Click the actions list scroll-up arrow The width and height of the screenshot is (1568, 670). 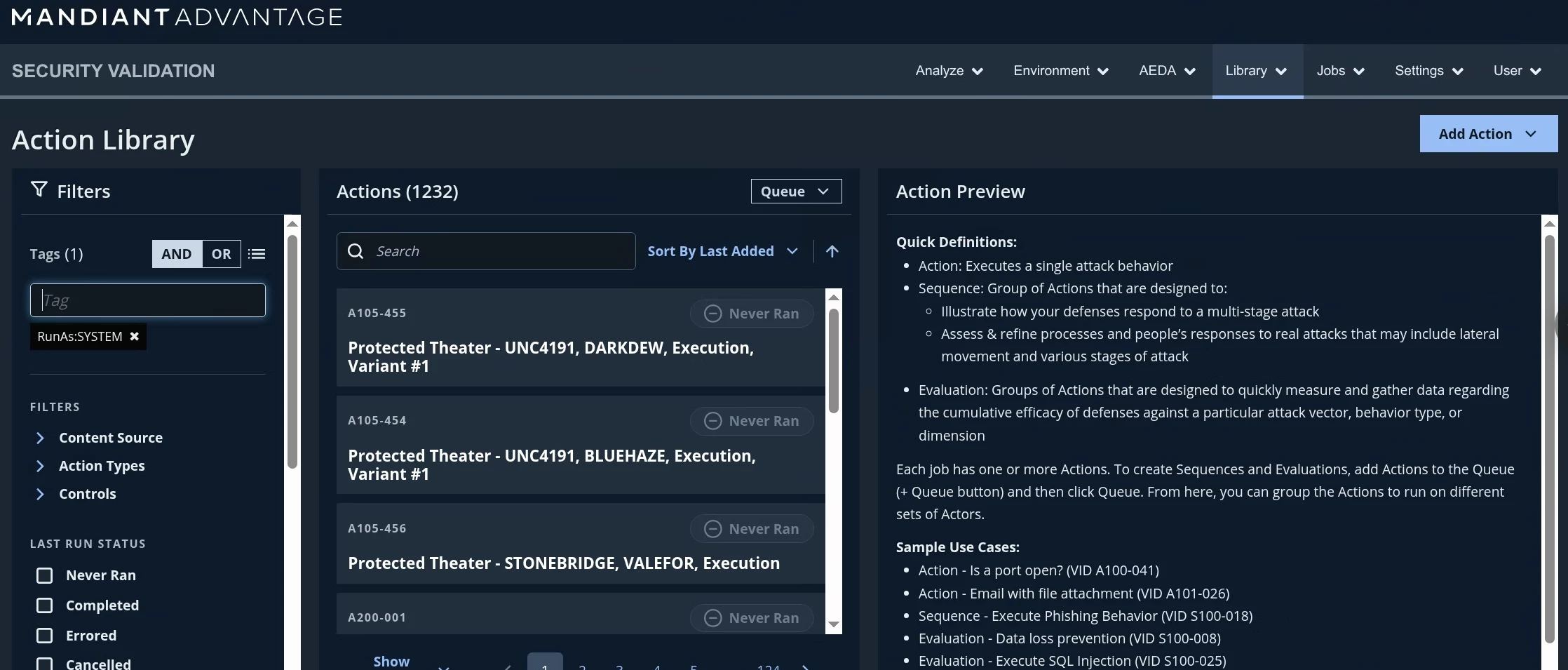click(x=834, y=297)
